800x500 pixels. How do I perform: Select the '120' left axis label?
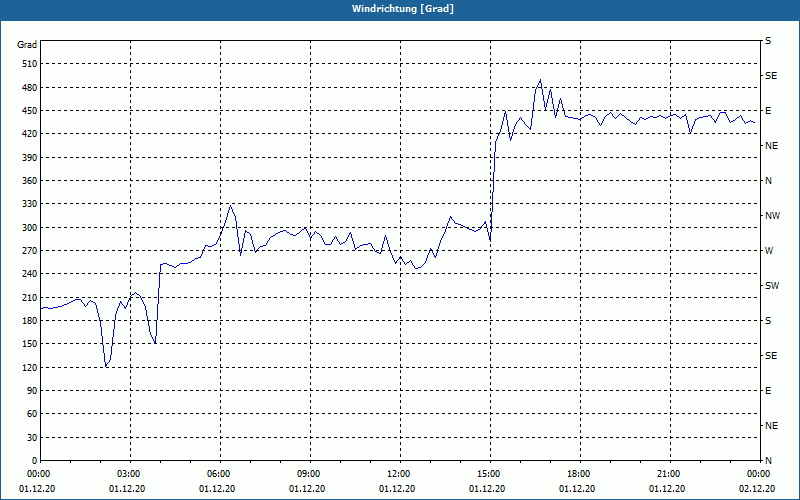tap(30, 367)
